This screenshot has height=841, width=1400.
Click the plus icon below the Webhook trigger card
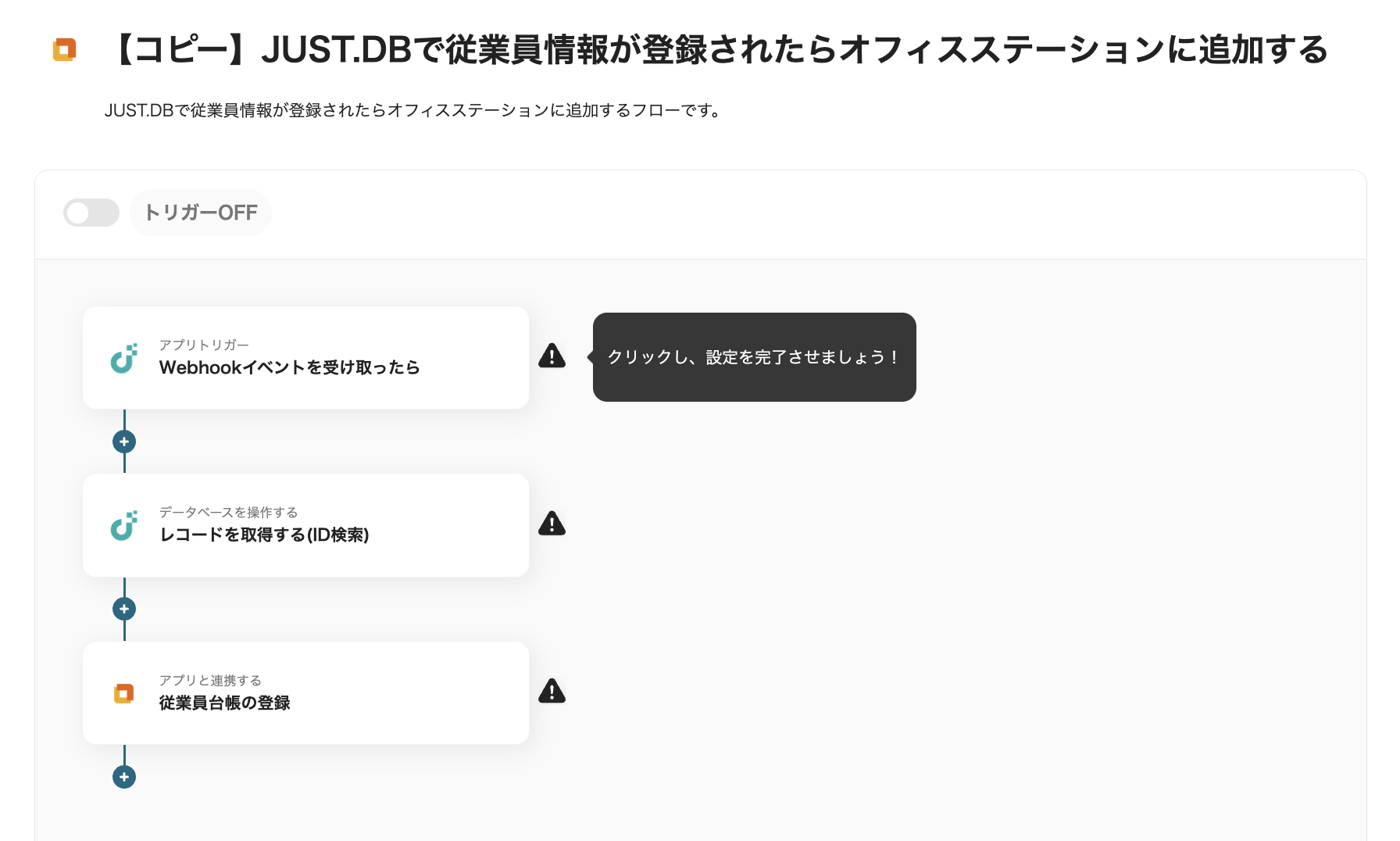click(x=123, y=441)
